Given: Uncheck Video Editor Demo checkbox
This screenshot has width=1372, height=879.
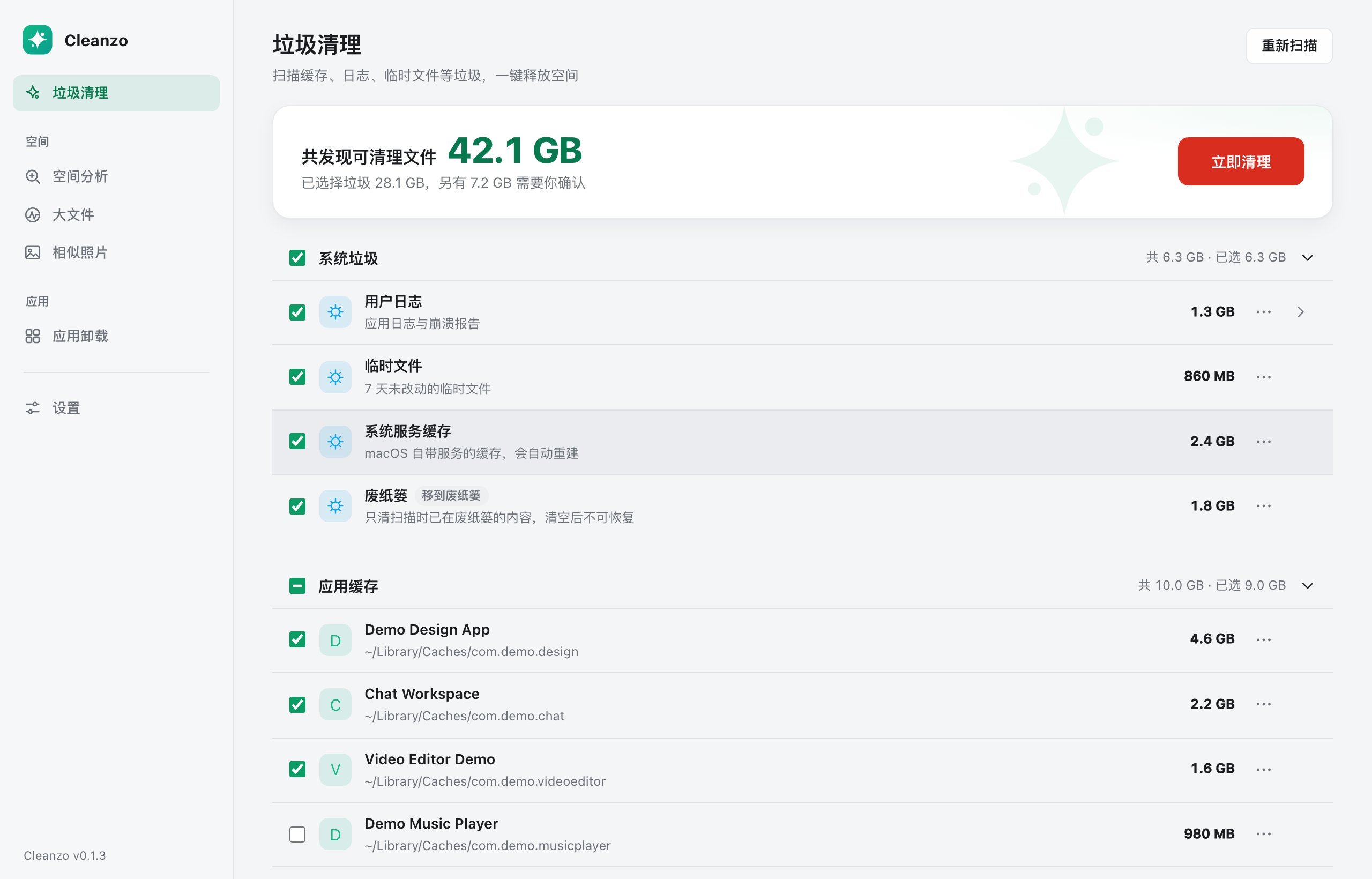Looking at the screenshot, I should pos(297,770).
